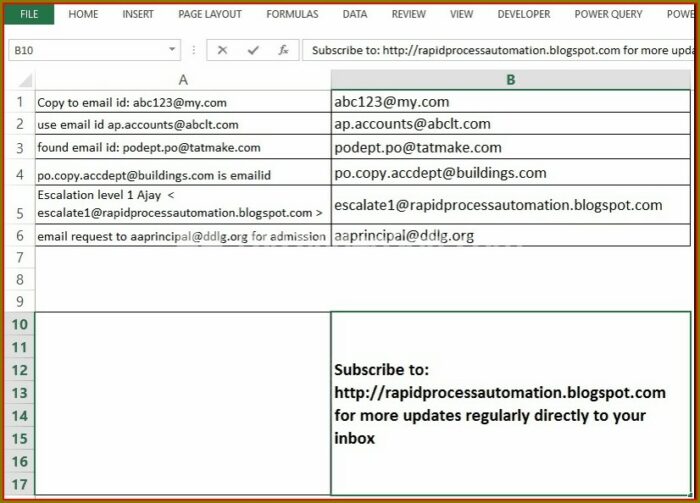Select cell 'email request to aaprincipal@ddlg.org for admission'
Viewport: 700px width, 503px height.
pyautogui.click(x=183, y=235)
